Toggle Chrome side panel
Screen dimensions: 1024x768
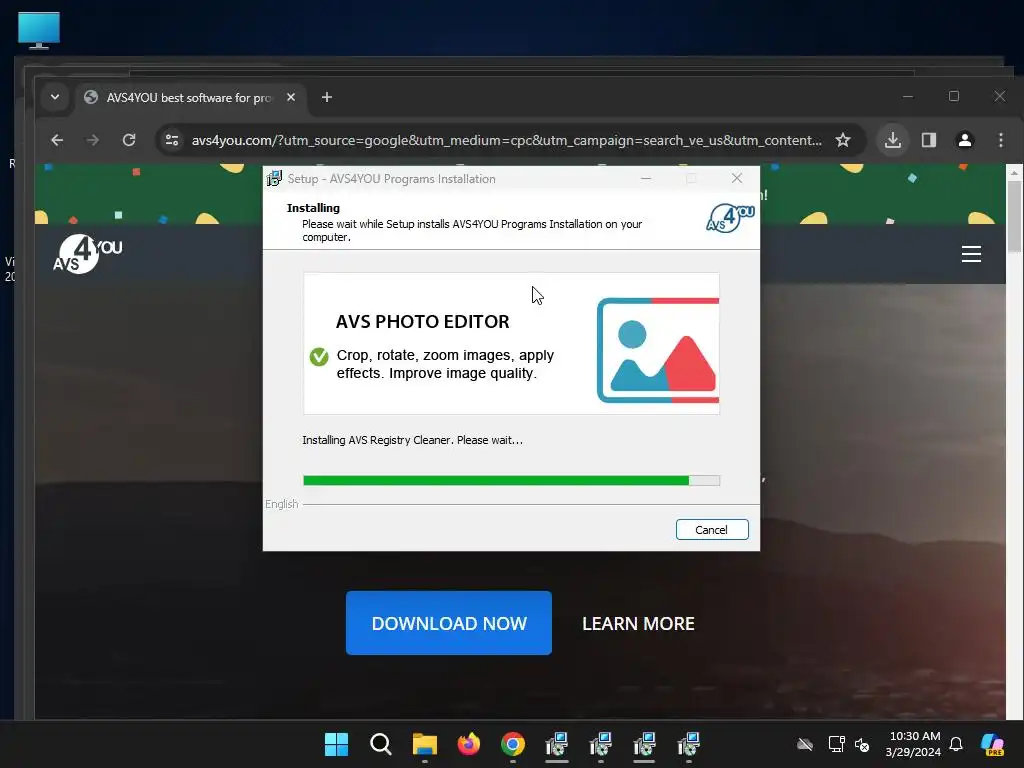pyautogui.click(x=929, y=140)
